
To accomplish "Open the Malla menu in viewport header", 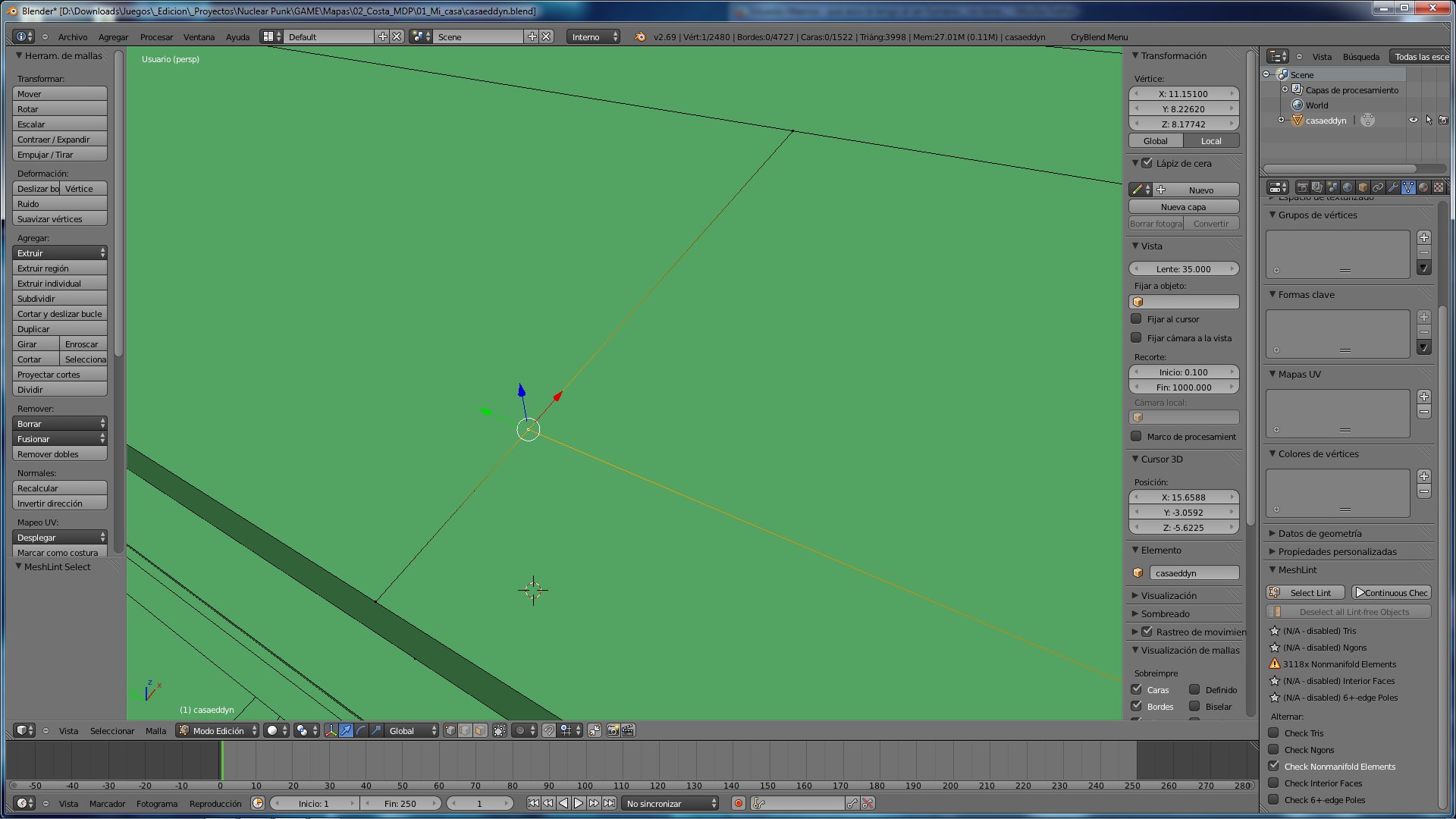I will [155, 731].
